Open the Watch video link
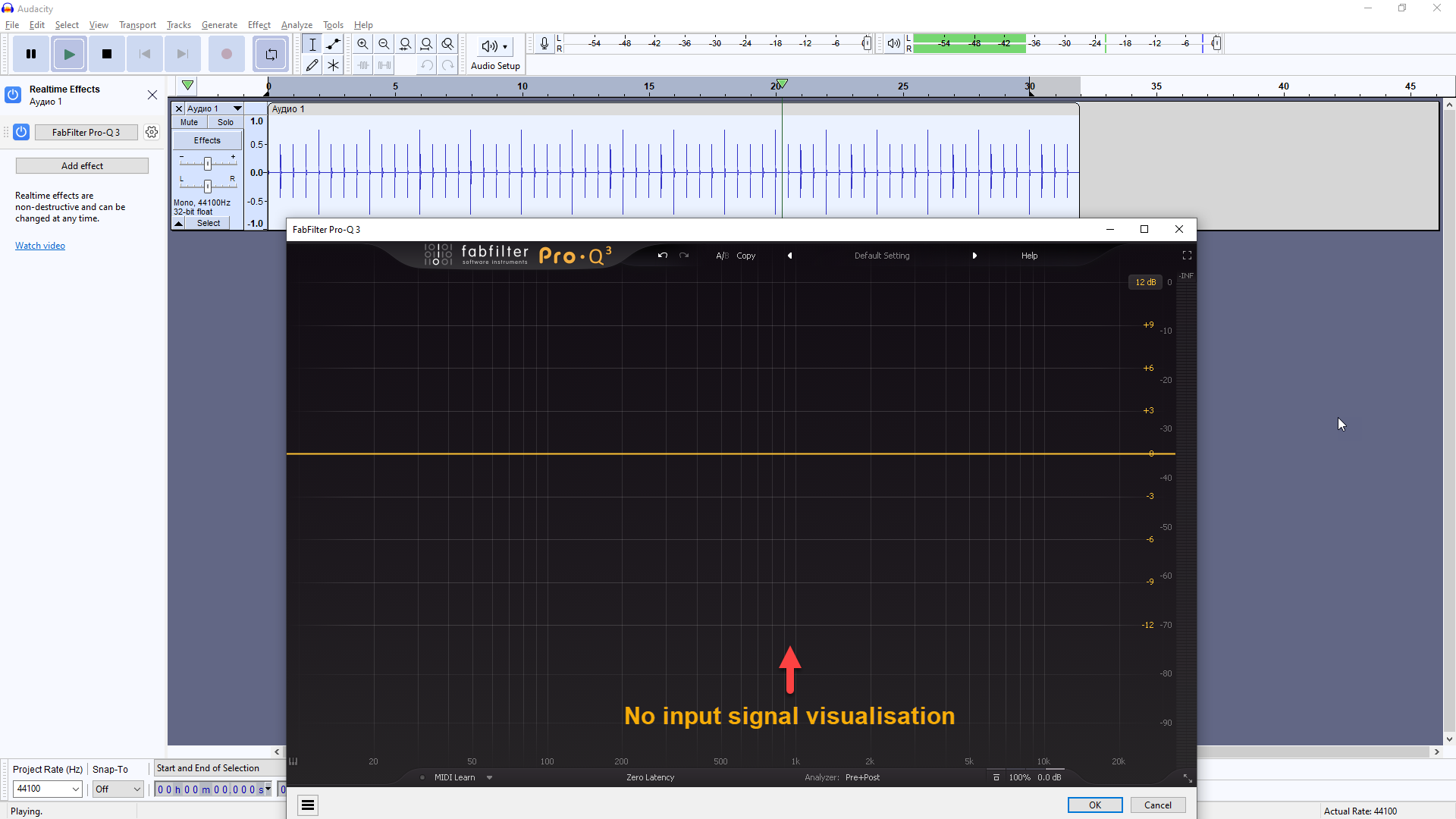 pyautogui.click(x=40, y=246)
